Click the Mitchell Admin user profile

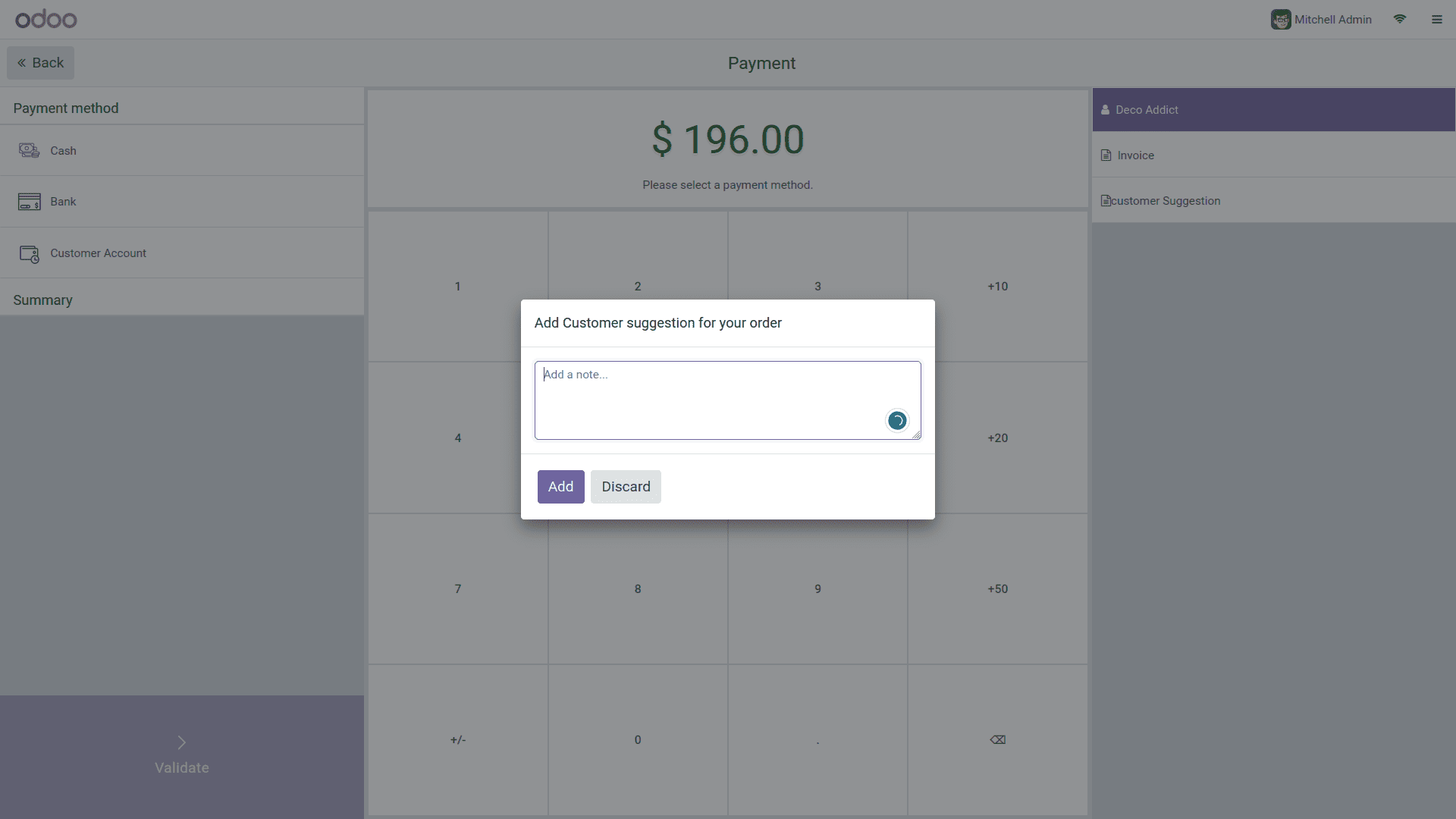[1320, 18]
